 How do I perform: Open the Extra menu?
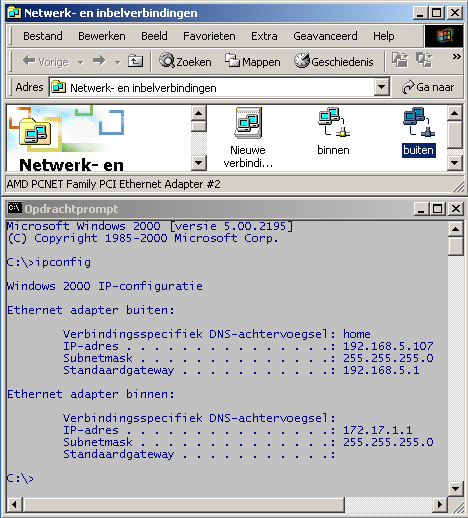(264, 36)
